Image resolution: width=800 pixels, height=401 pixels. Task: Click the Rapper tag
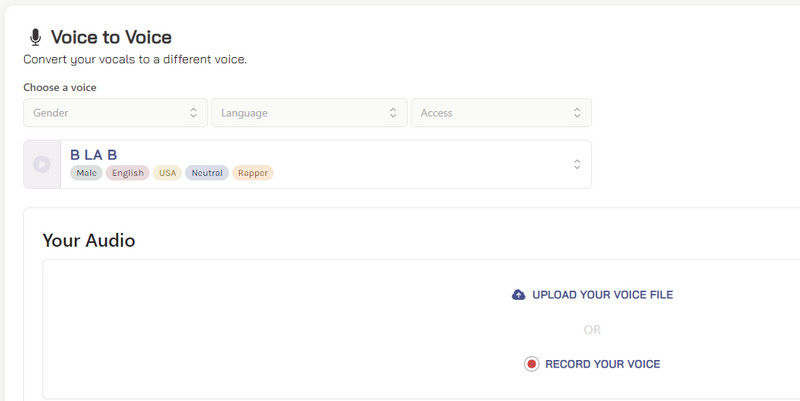[253, 173]
